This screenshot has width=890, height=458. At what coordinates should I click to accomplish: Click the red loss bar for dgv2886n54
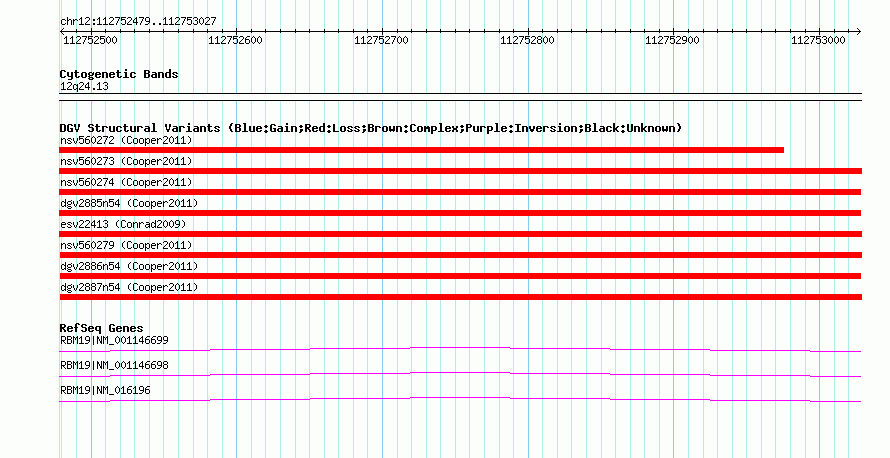click(x=460, y=276)
